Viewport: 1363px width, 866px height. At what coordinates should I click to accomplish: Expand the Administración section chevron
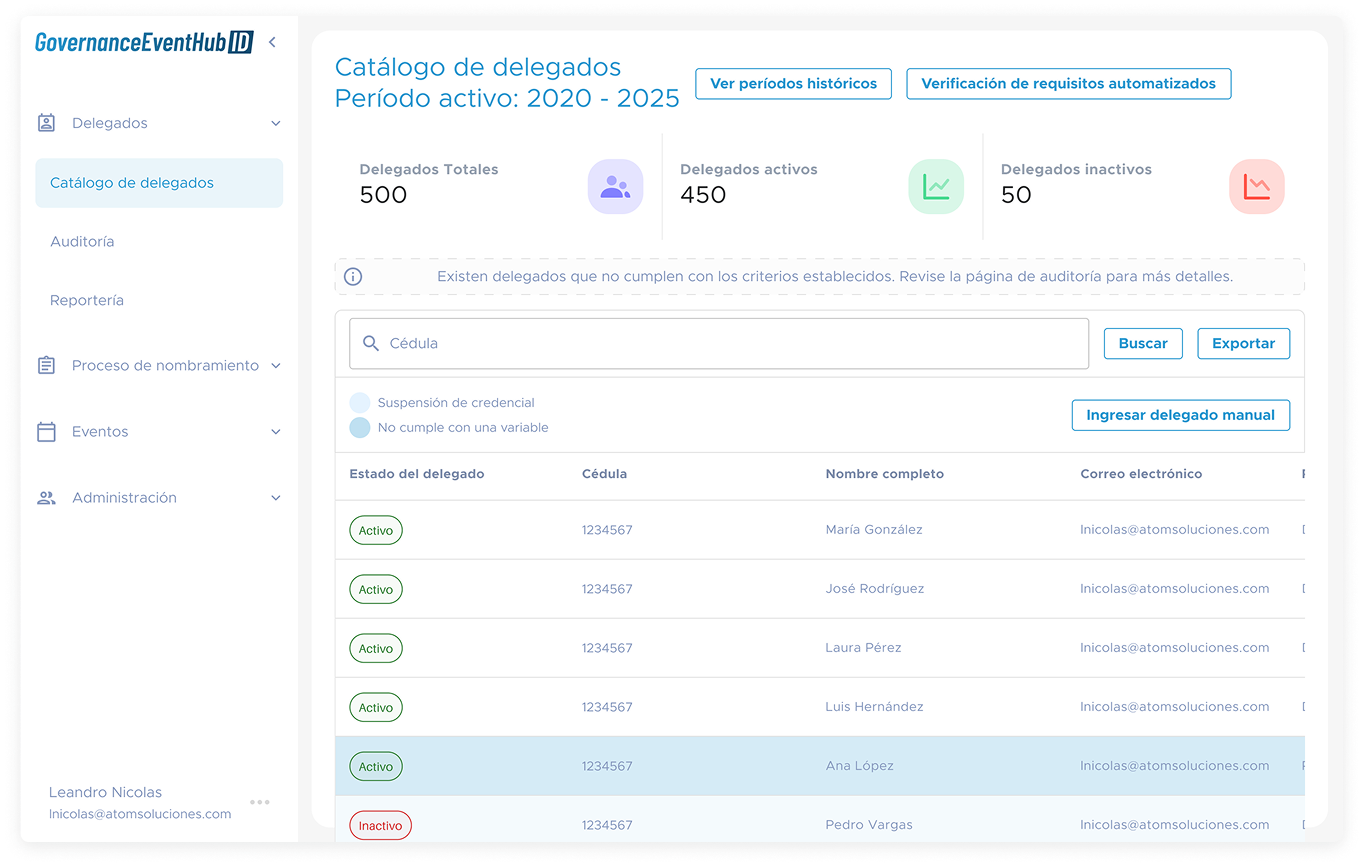point(276,498)
